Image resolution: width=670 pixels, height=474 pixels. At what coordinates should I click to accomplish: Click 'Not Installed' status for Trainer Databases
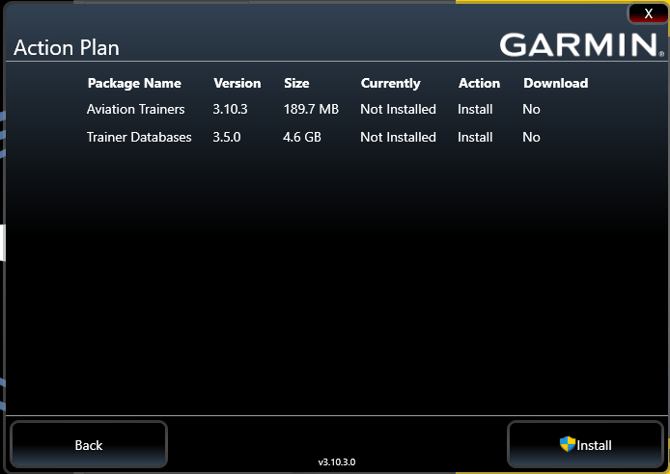click(398, 137)
